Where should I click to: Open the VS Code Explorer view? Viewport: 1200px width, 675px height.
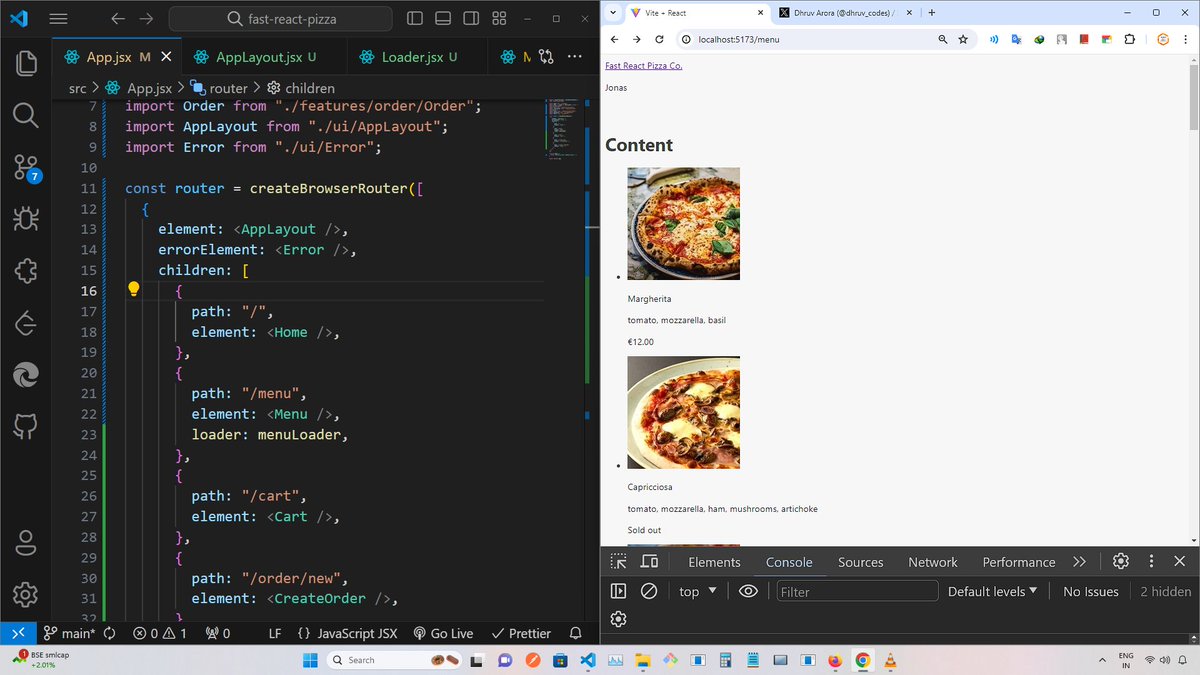pos(26,62)
